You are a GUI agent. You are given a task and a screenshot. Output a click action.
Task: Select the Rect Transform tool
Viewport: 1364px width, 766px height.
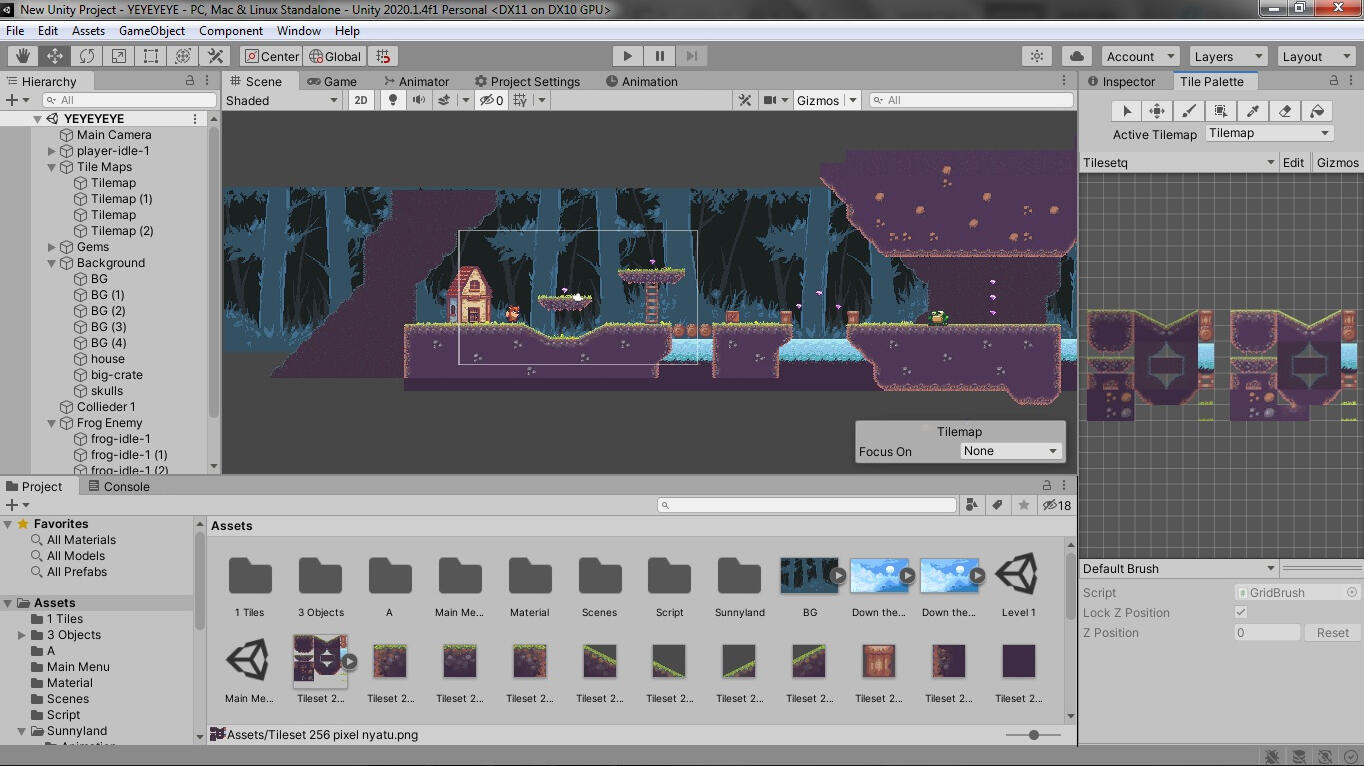tap(151, 56)
